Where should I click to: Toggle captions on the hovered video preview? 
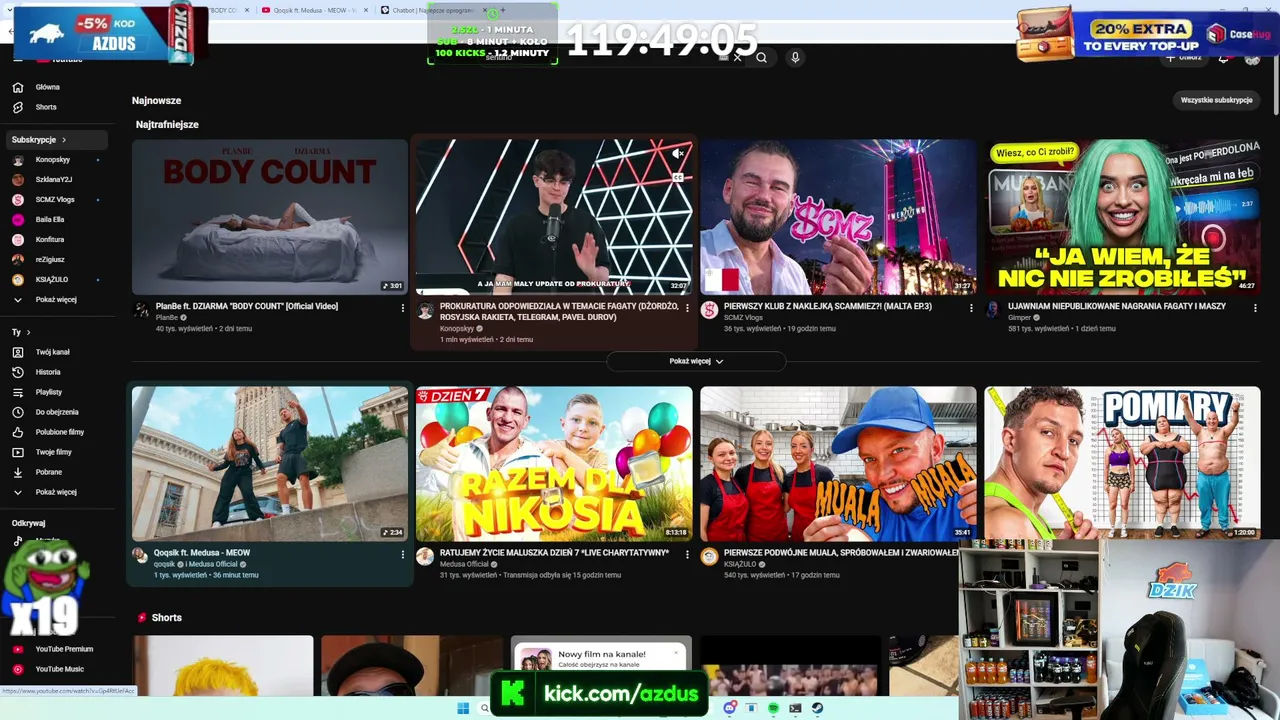[677, 177]
